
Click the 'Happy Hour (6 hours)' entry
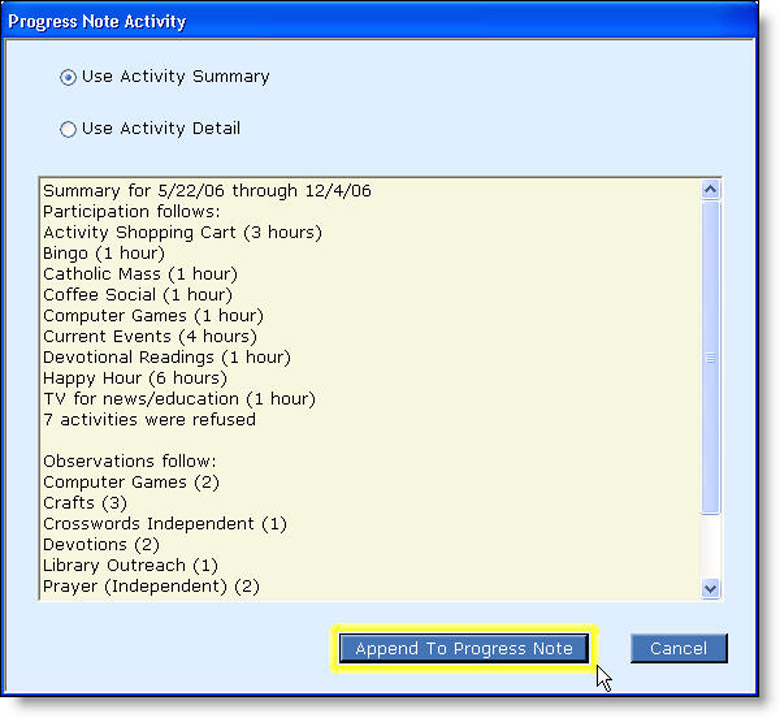pyautogui.click(x=135, y=378)
